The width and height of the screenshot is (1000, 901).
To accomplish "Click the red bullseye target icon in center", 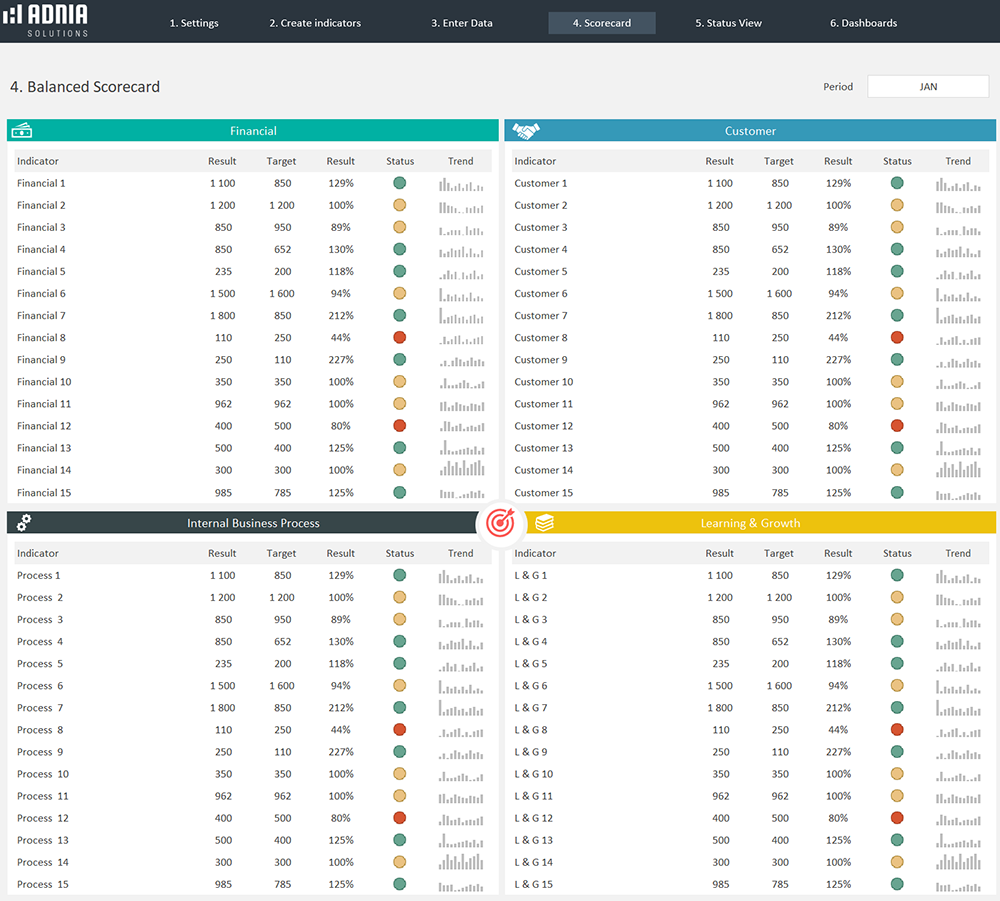I will click(501, 522).
